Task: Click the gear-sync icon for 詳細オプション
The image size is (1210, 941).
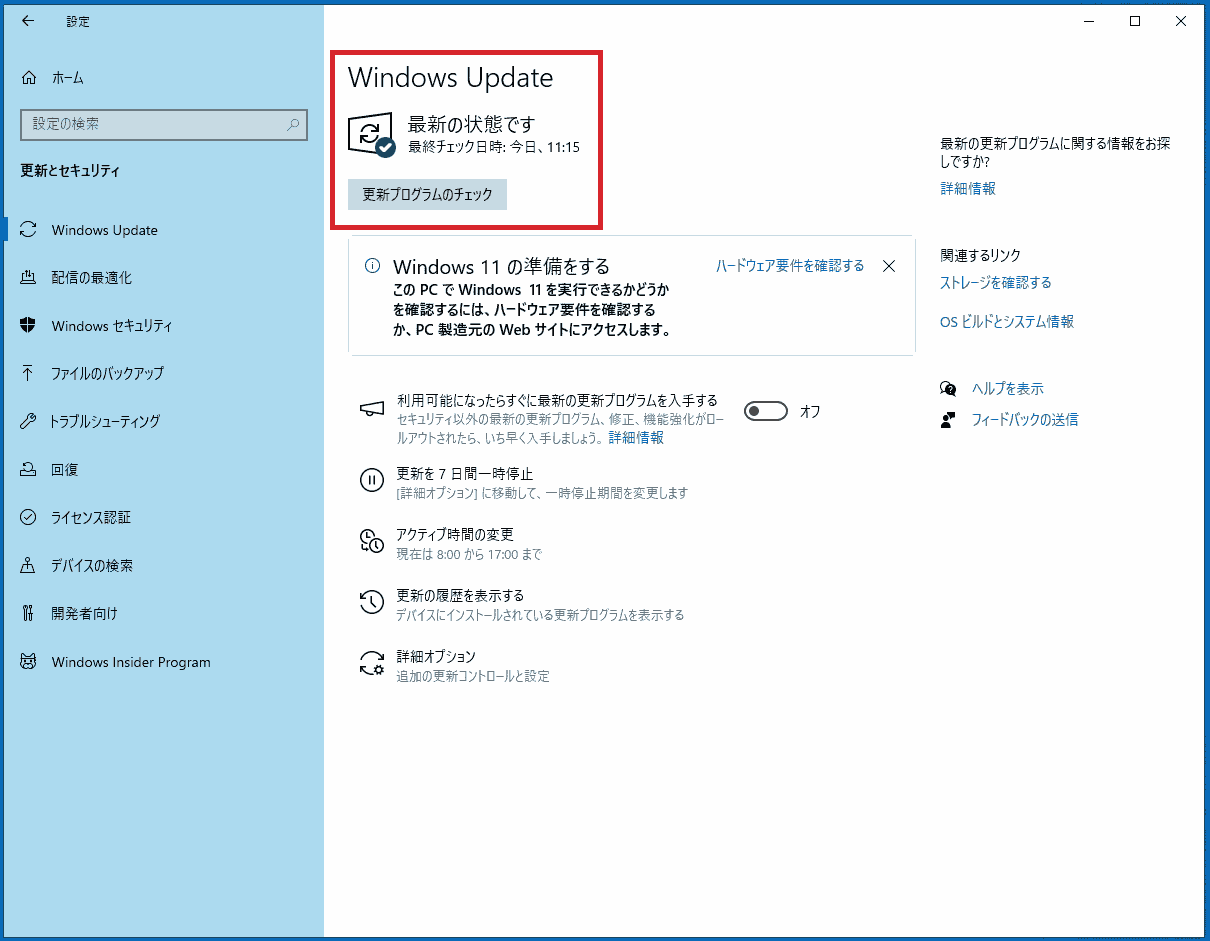Action: 372,663
